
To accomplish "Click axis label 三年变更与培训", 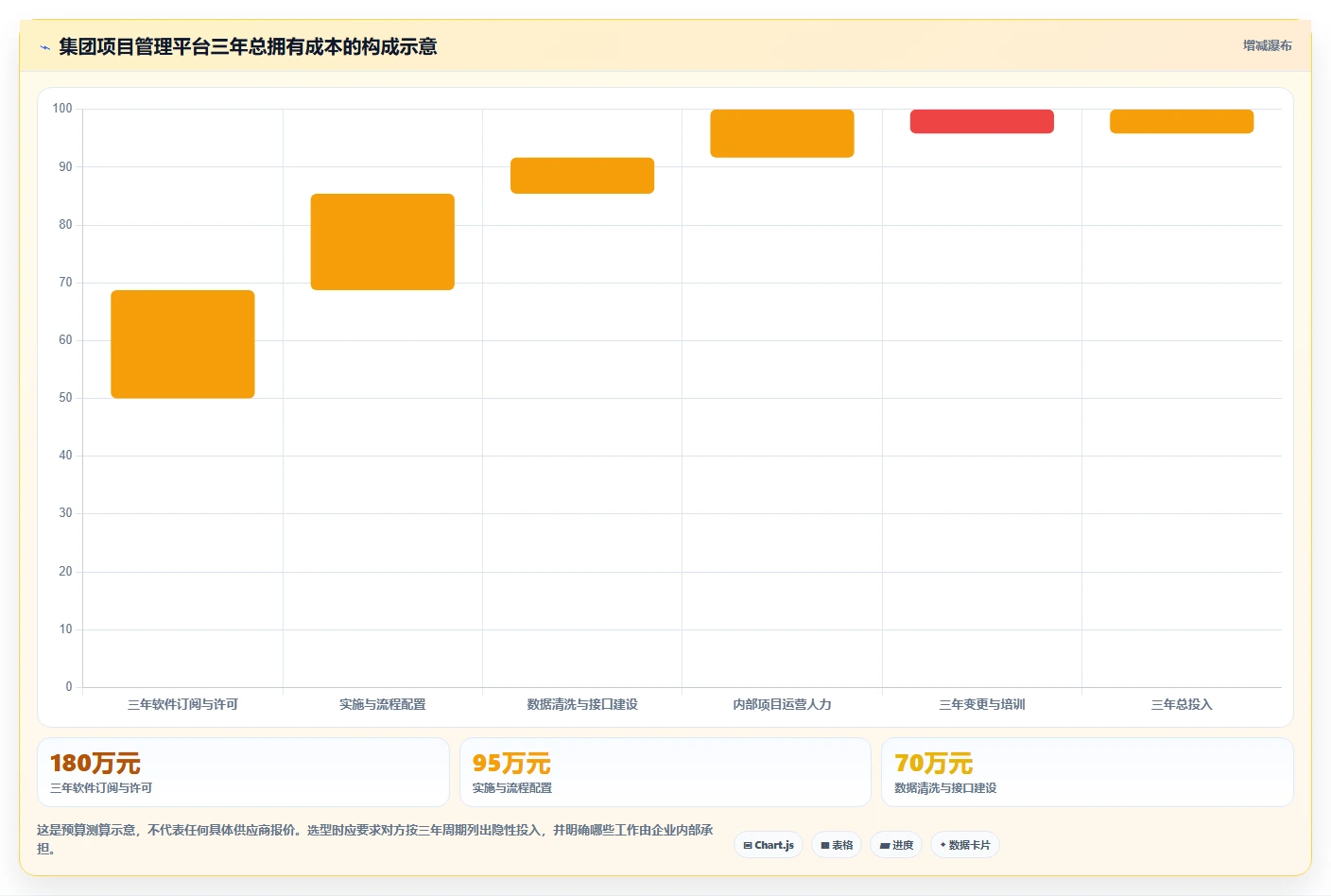I will (x=982, y=704).
